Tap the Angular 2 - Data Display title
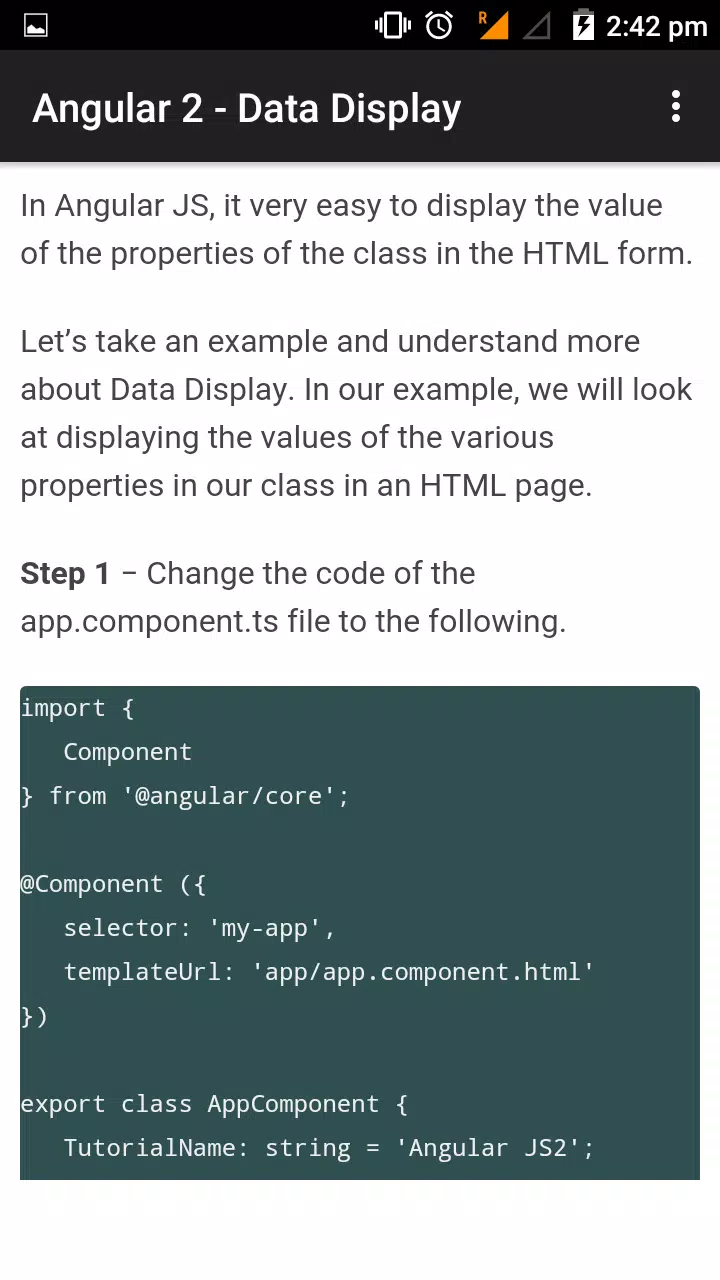The height and width of the screenshot is (1280, 720). [246, 108]
